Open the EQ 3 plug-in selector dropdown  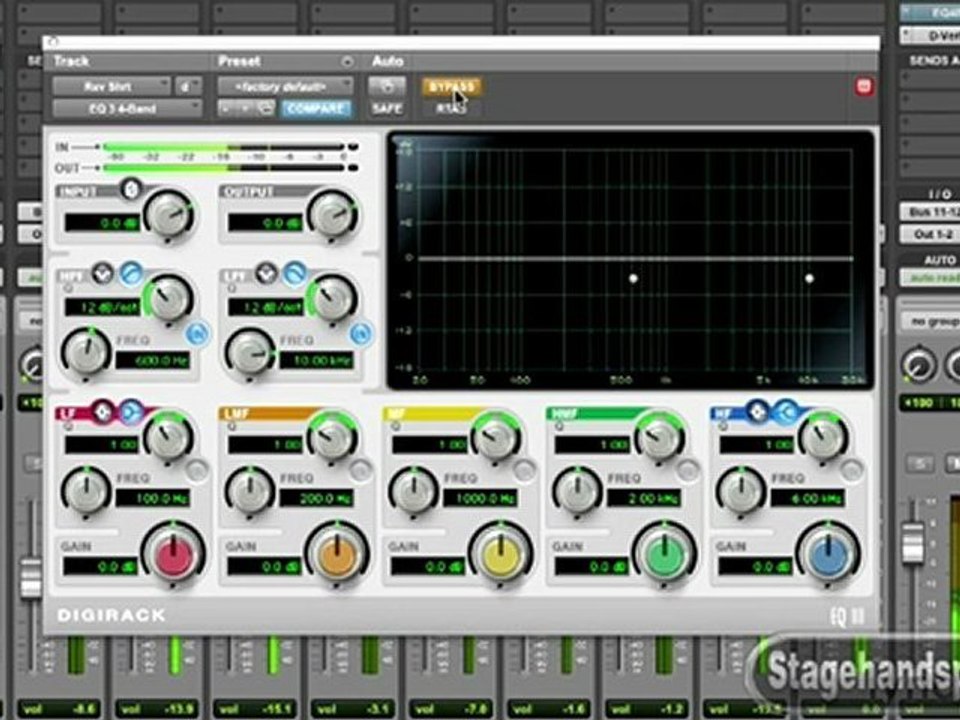127,109
